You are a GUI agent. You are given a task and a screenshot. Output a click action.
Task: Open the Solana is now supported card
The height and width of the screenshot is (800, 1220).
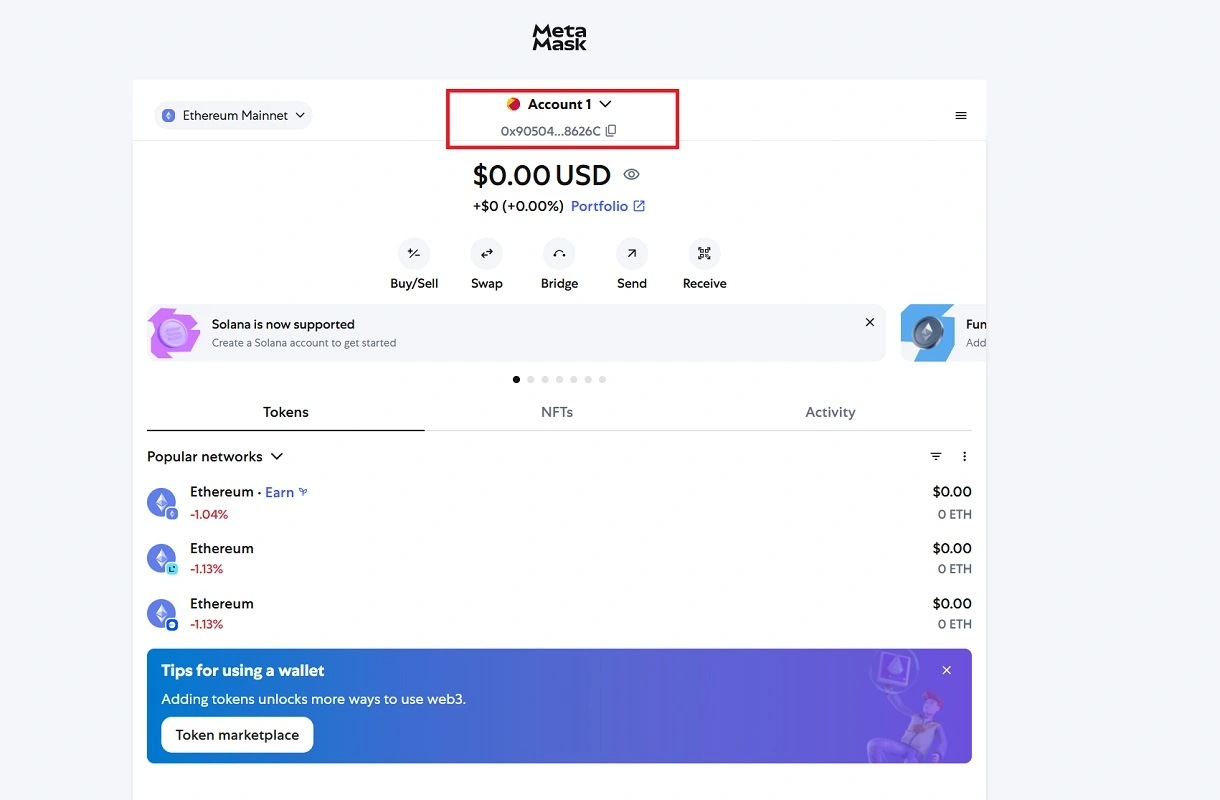[516, 333]
